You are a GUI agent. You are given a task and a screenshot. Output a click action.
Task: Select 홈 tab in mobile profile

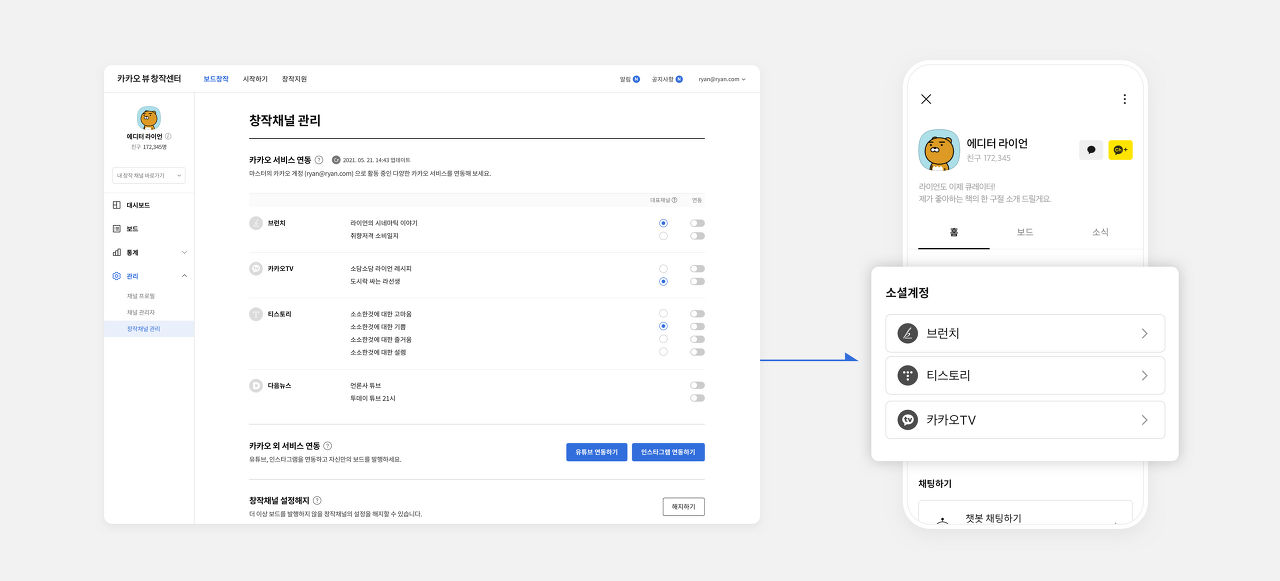coord(954,232)
